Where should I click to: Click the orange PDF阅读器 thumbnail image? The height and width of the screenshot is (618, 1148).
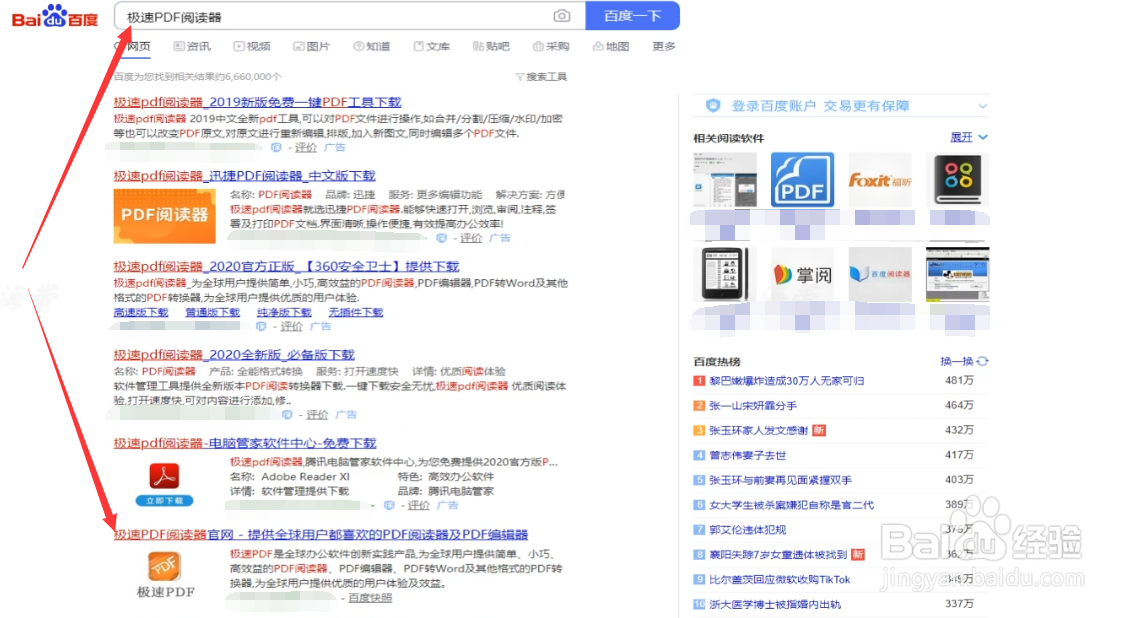[x=163, y=216]
